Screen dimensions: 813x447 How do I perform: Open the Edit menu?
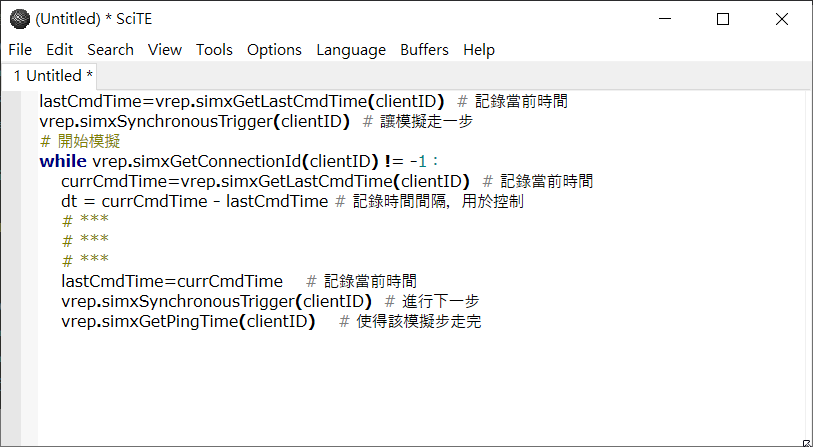pyautogui.click(x=60, y=50)
